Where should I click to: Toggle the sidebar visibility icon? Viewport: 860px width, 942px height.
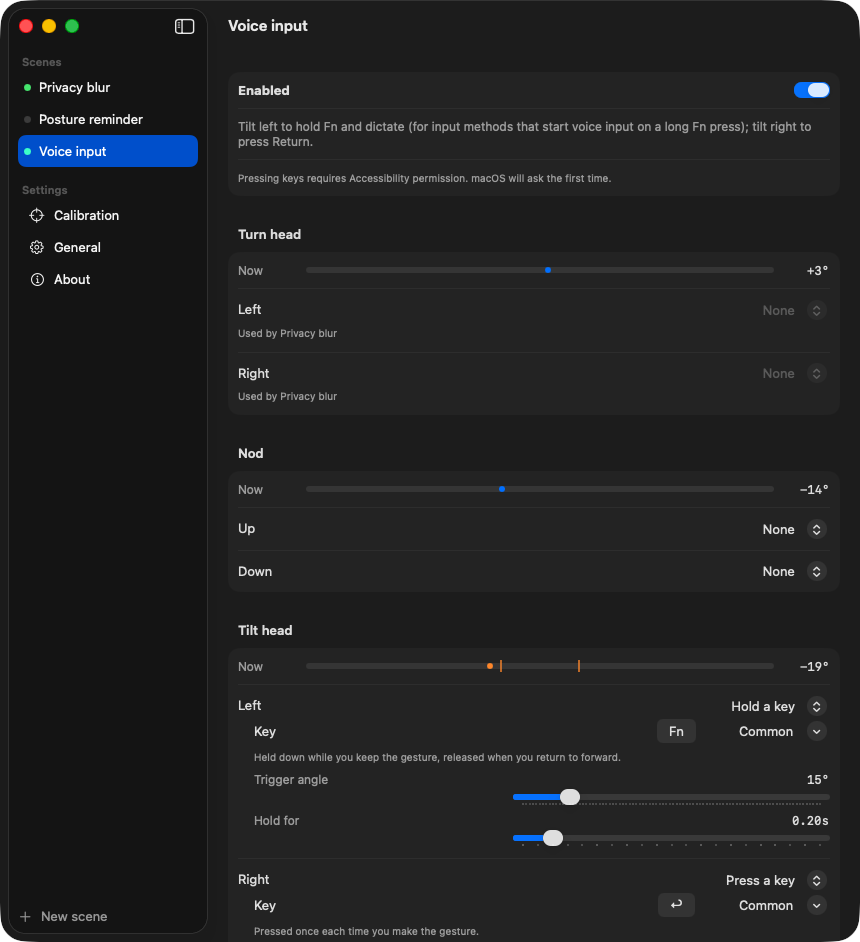point(184,26)
